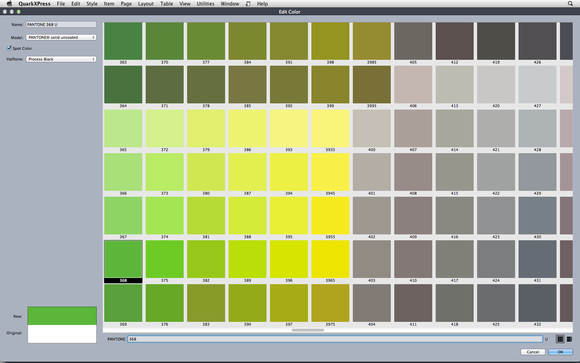Select the PANTONE 3965 swatch
580x363 pixels.
pyautogui.click(x=330, y=259)
